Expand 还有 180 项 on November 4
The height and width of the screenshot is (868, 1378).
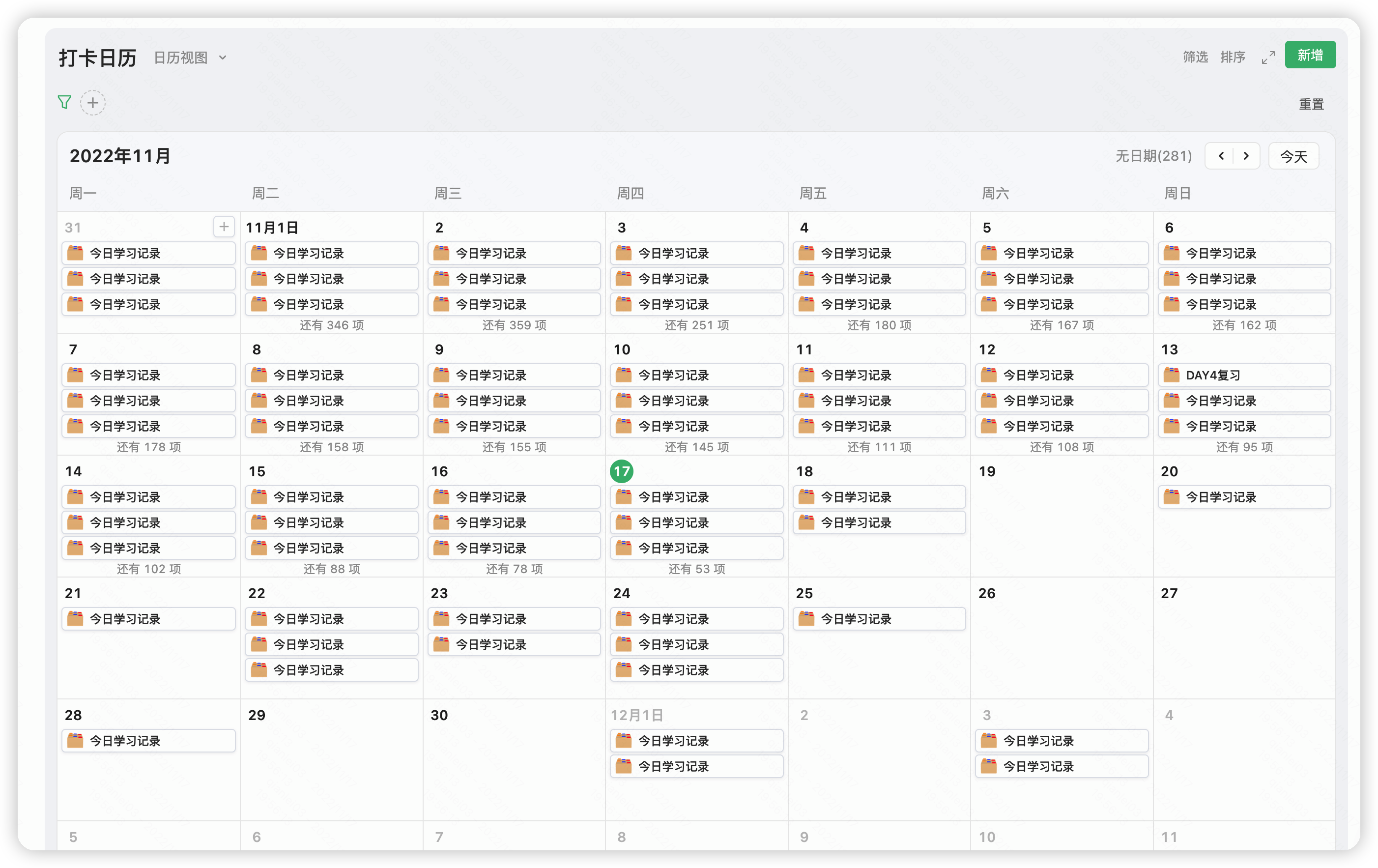point(880,325)
